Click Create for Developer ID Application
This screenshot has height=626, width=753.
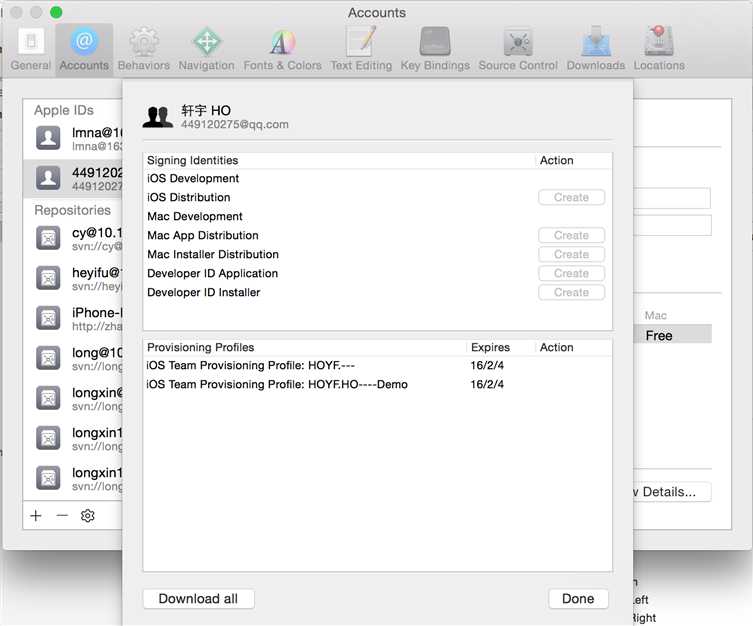click(571, 273)
